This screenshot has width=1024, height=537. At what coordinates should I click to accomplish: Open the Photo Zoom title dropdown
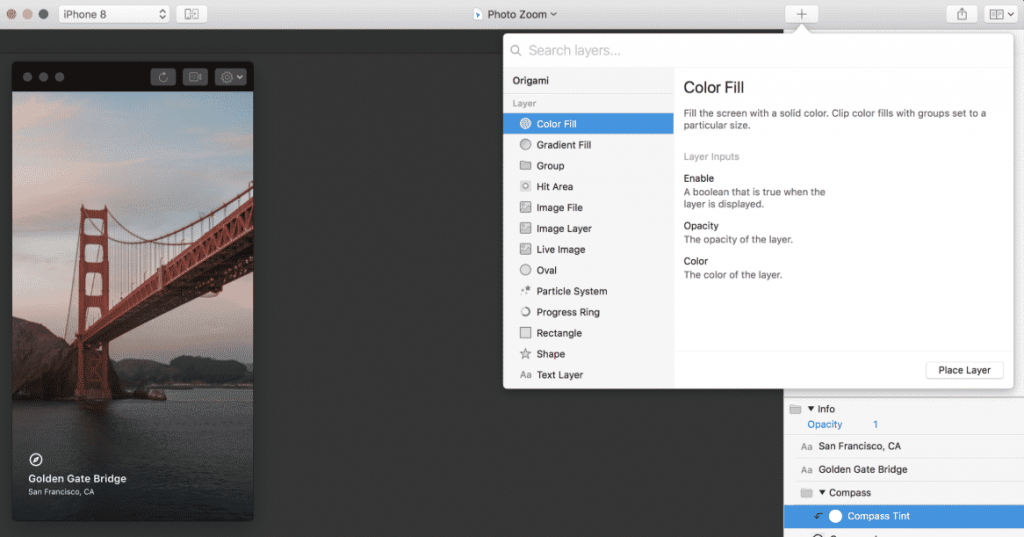(515, 14)
